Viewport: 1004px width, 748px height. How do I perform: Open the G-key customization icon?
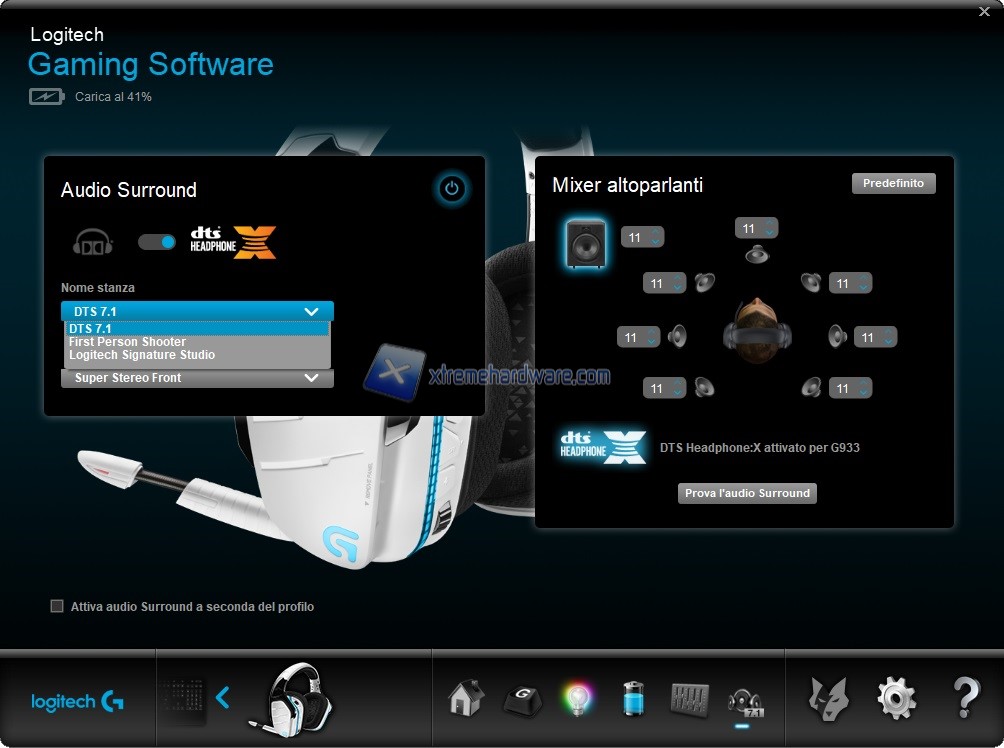point(521,699)
